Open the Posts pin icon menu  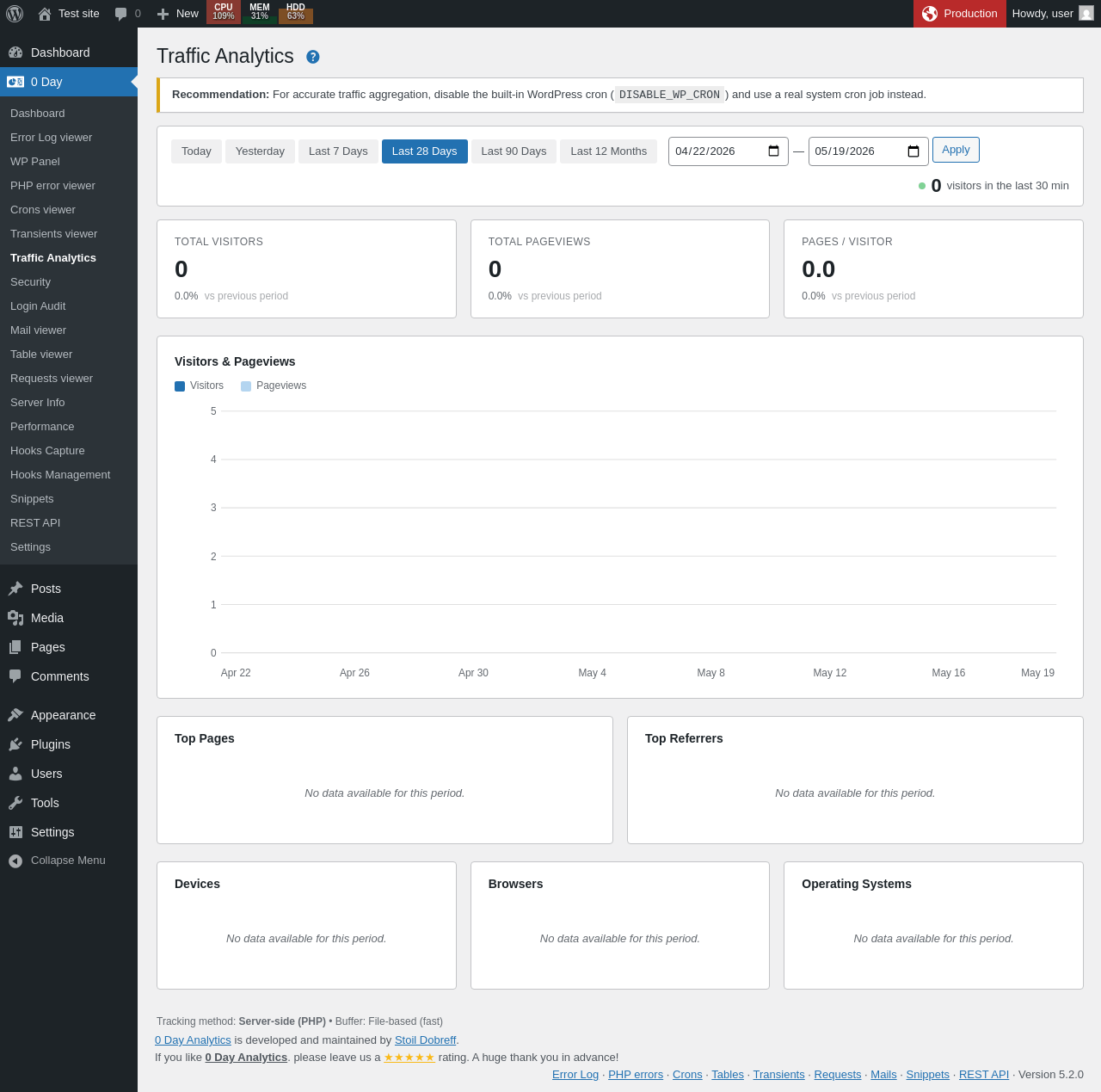[15, 589]
